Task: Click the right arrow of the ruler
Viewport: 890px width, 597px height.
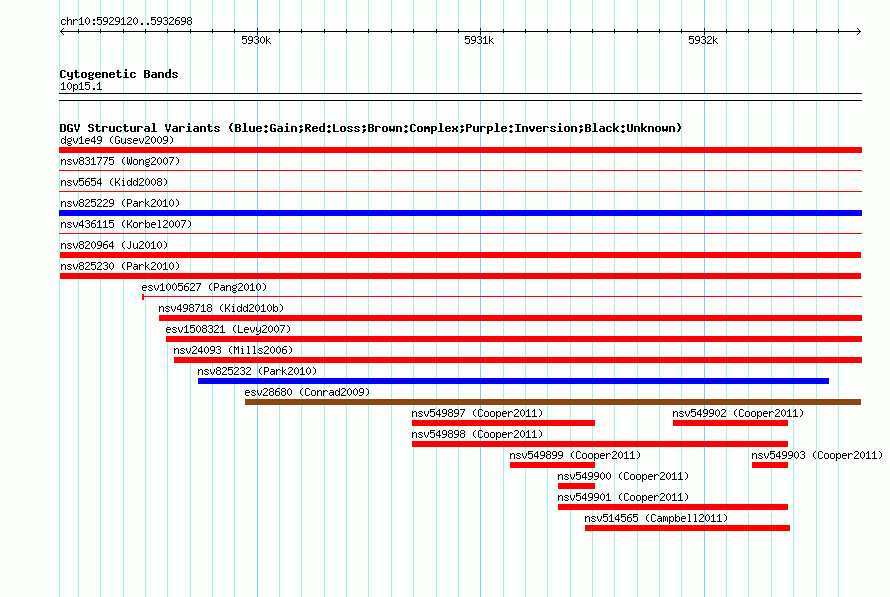Action: [x=859, y=31]
